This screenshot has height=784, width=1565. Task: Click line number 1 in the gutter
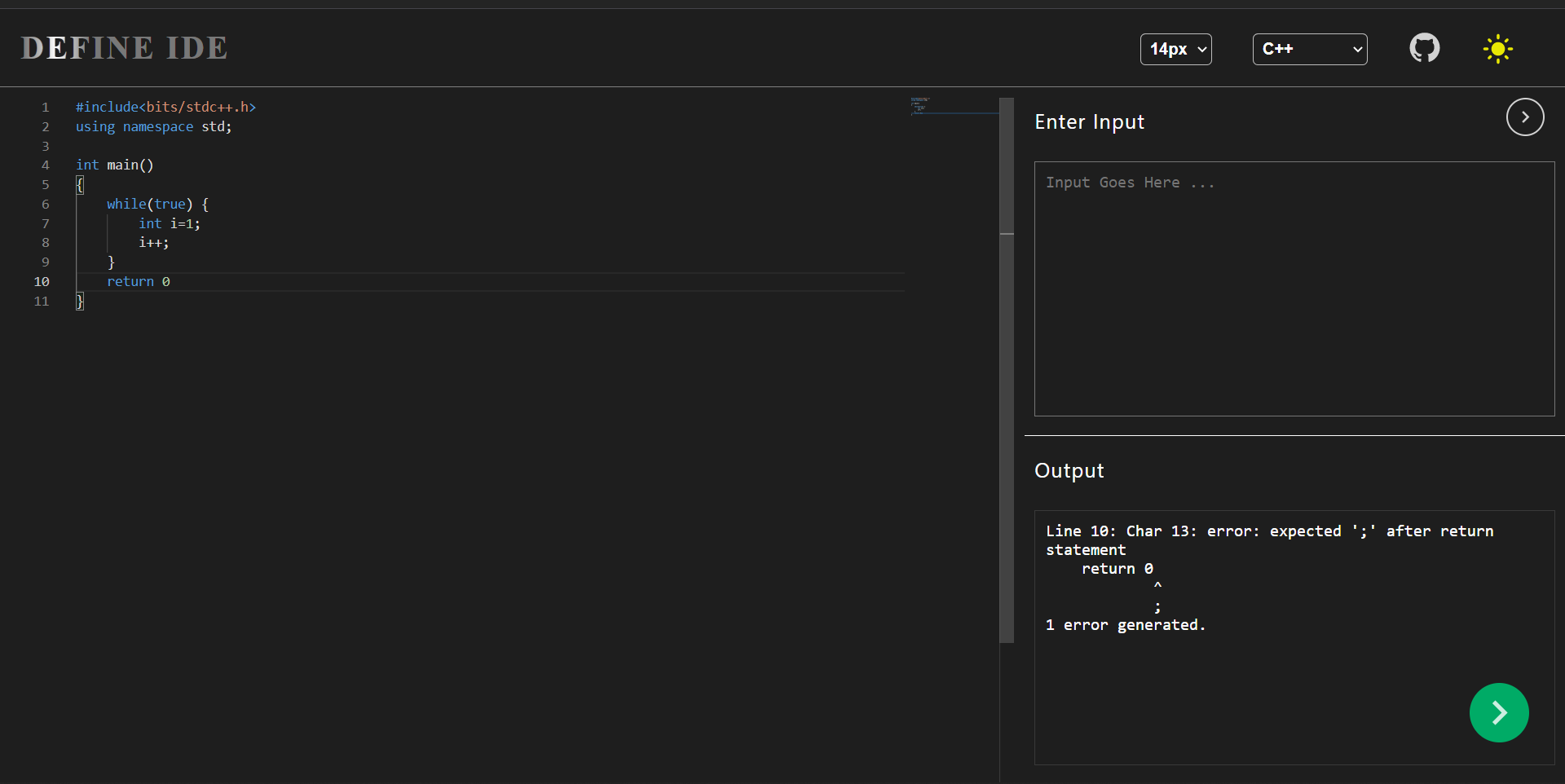coord(46,107)
